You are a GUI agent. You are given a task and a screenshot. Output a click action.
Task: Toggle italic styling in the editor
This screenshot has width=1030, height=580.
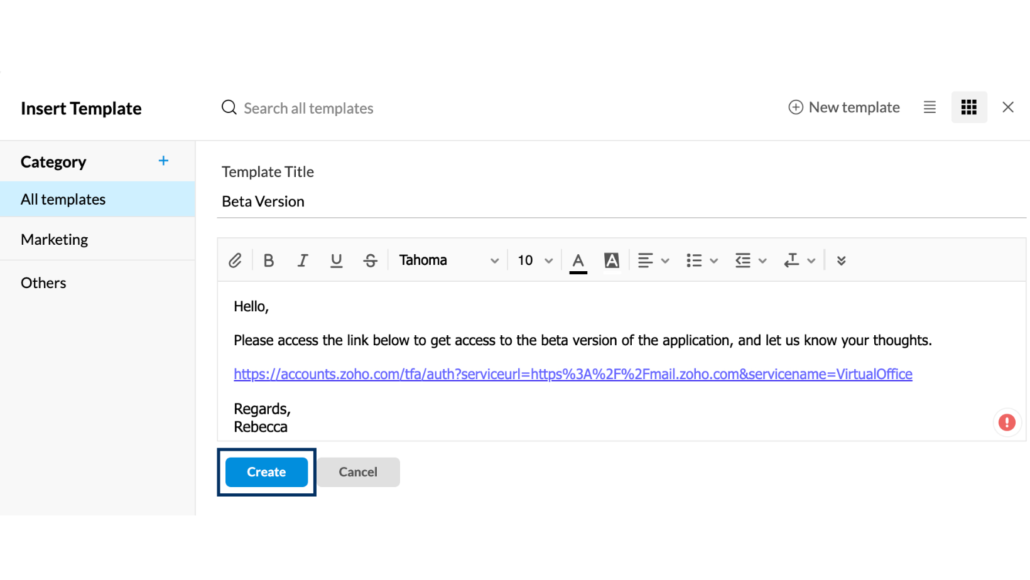303,260
